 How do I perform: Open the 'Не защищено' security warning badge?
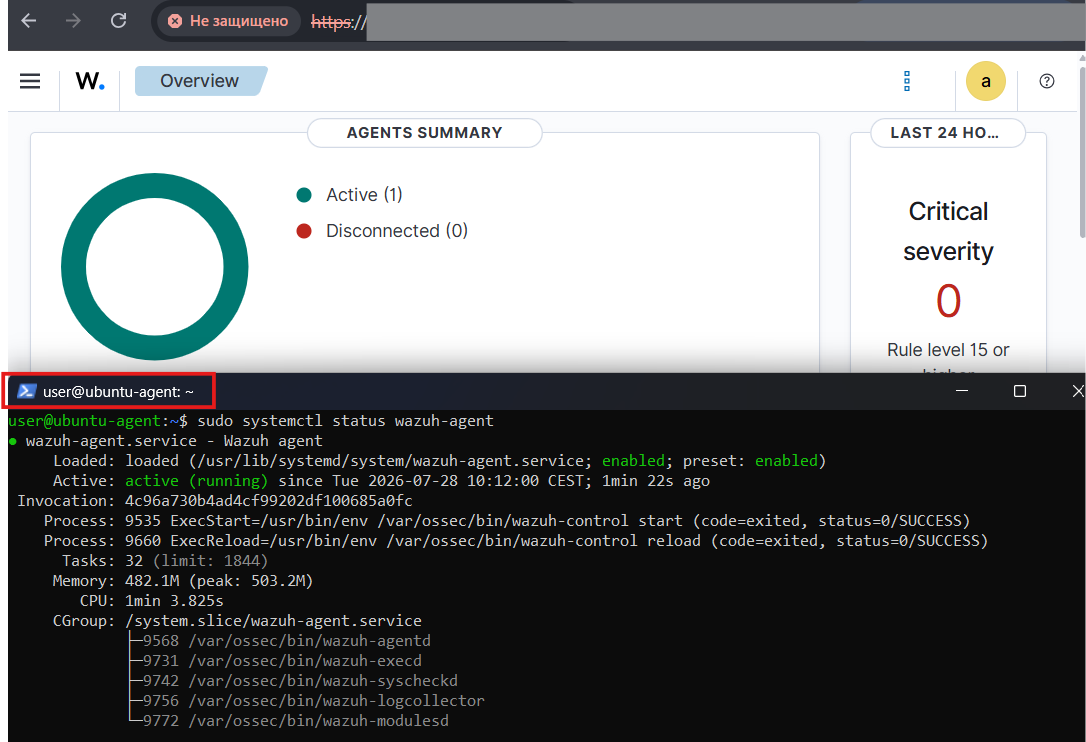point(229,21)
